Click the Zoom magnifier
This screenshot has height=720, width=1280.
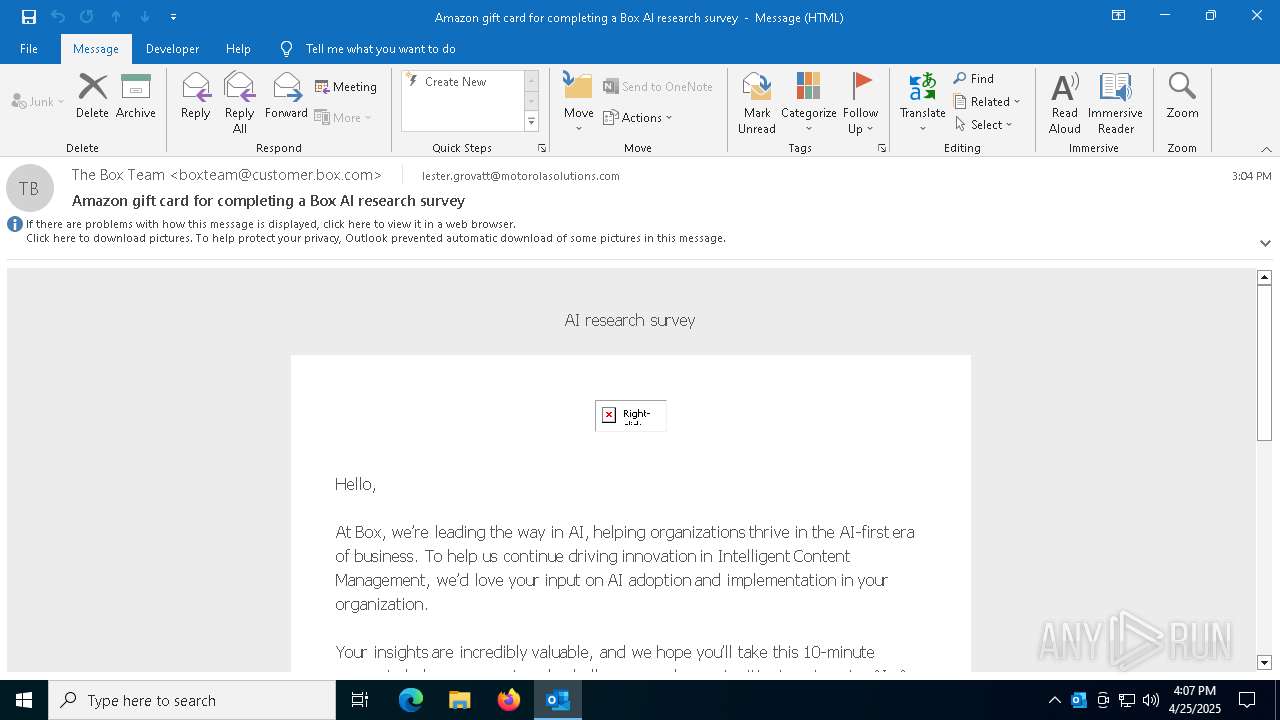pos(1182,97)
